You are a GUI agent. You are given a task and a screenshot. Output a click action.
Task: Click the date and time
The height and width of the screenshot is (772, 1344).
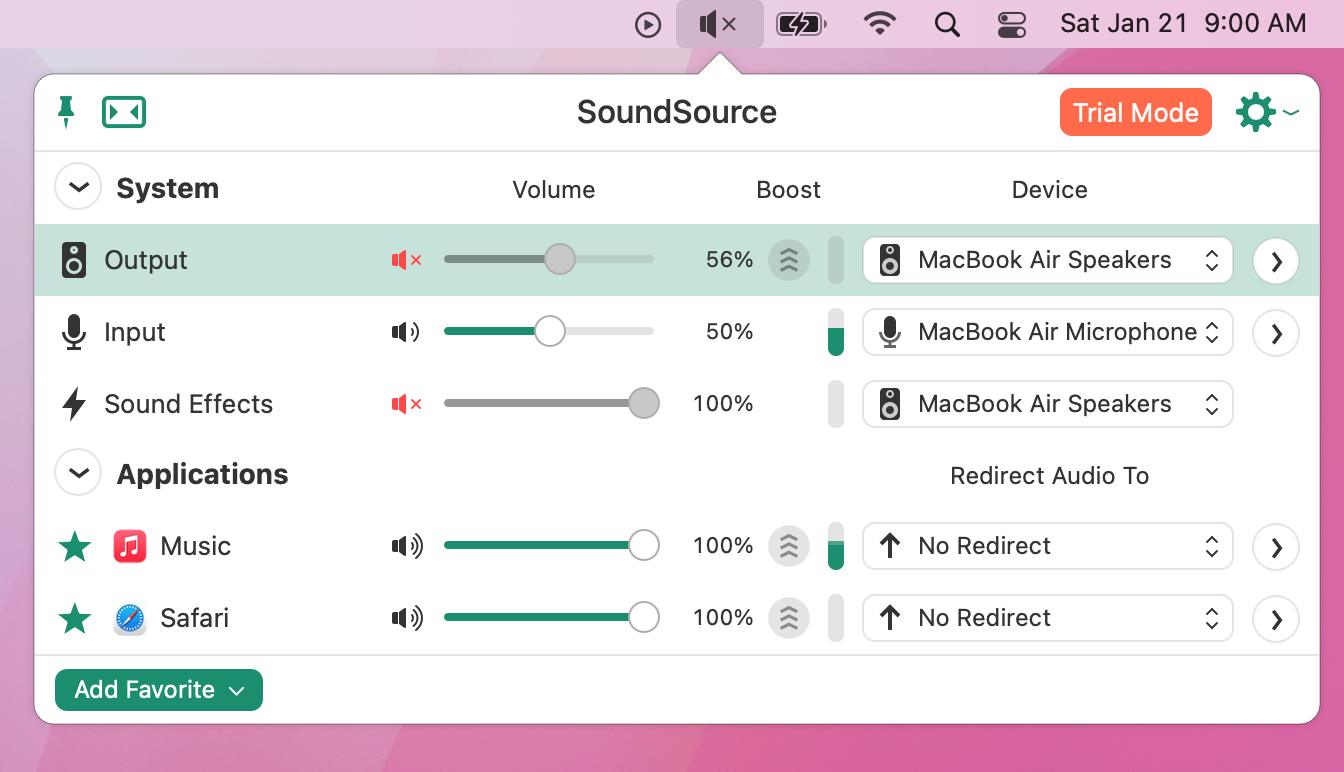1183,24
